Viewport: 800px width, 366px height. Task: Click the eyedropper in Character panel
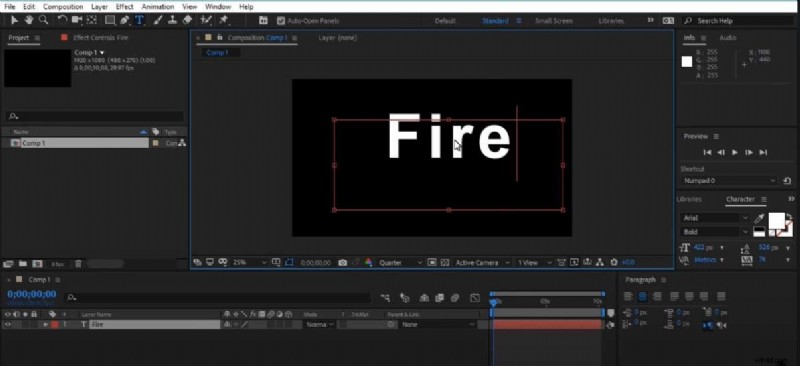point(759,218)
